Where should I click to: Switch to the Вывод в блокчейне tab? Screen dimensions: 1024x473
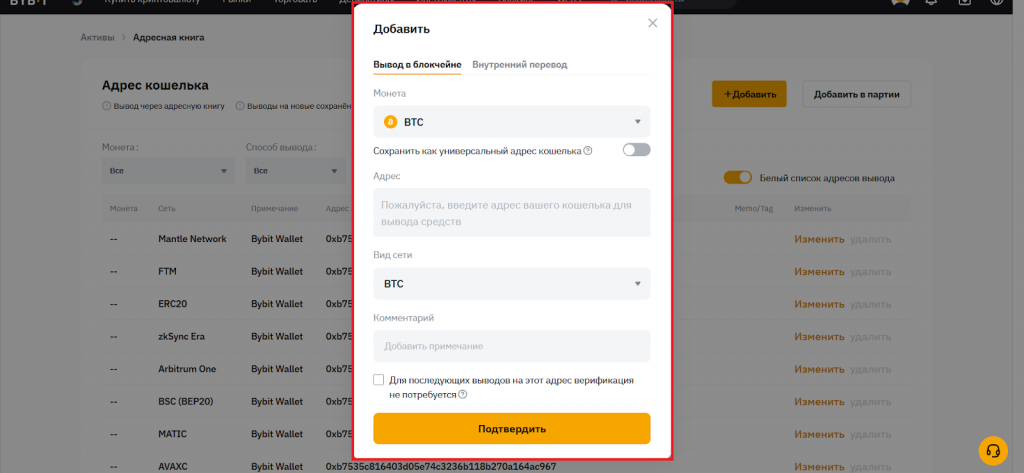[417, 65]
